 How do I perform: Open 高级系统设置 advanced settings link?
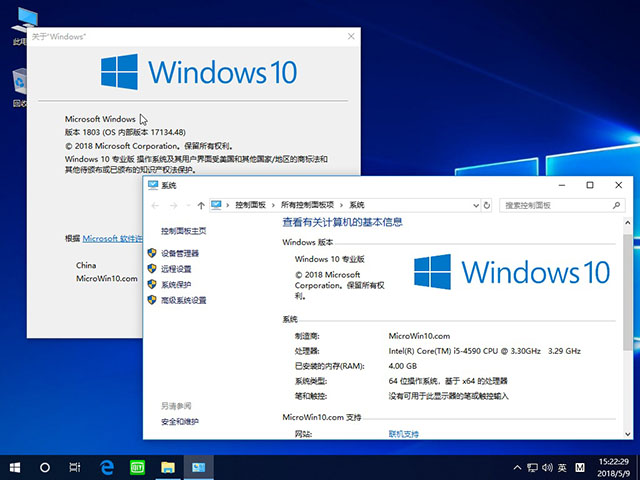[184, 300]
